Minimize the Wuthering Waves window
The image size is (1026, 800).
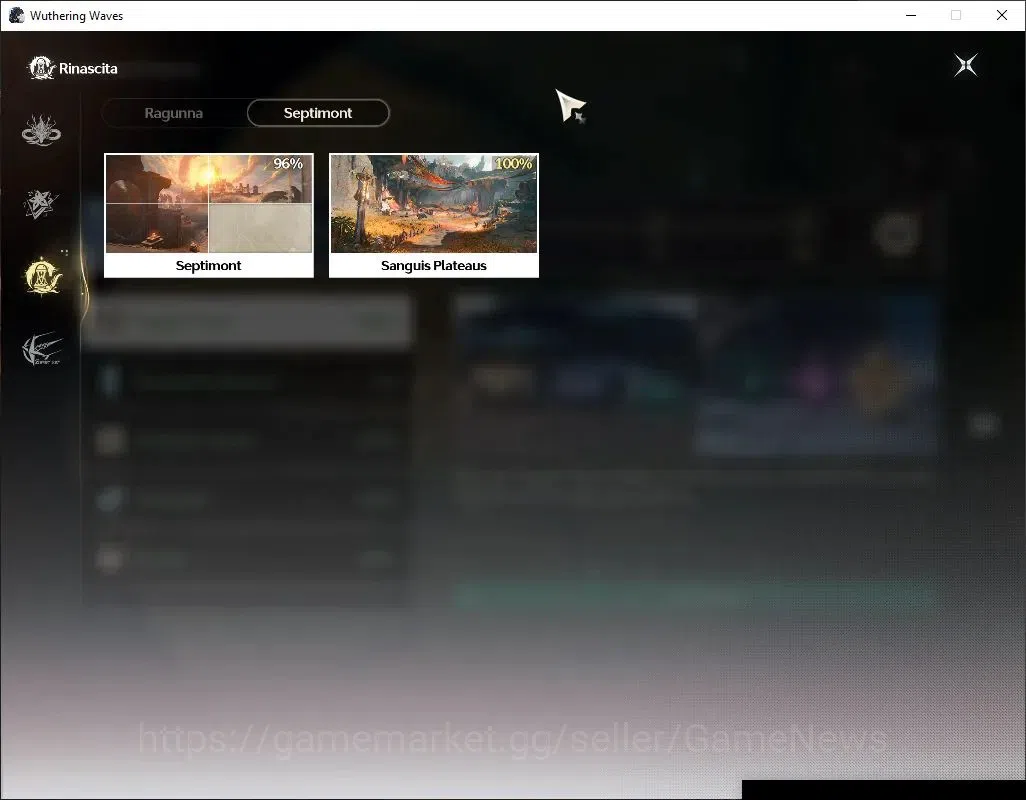click(911, 15)
